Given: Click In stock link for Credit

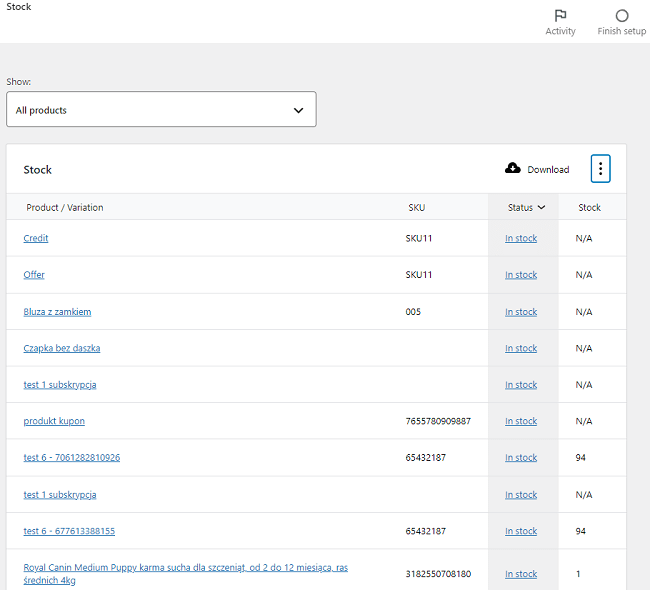Looking at the screenshot, I should [521, 238].
